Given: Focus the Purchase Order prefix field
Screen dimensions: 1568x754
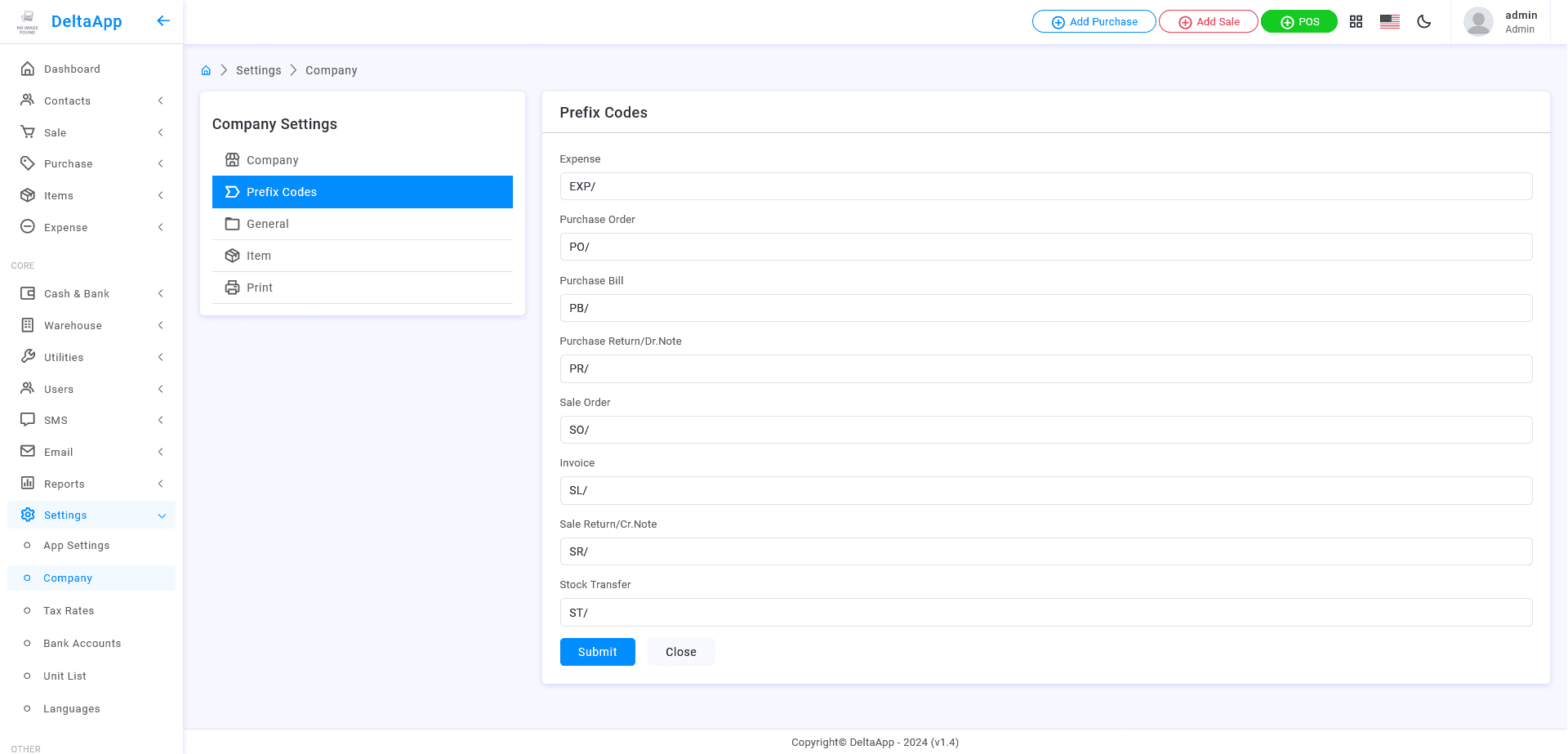Looking at the screenshot, I should tap(1046, 247).
